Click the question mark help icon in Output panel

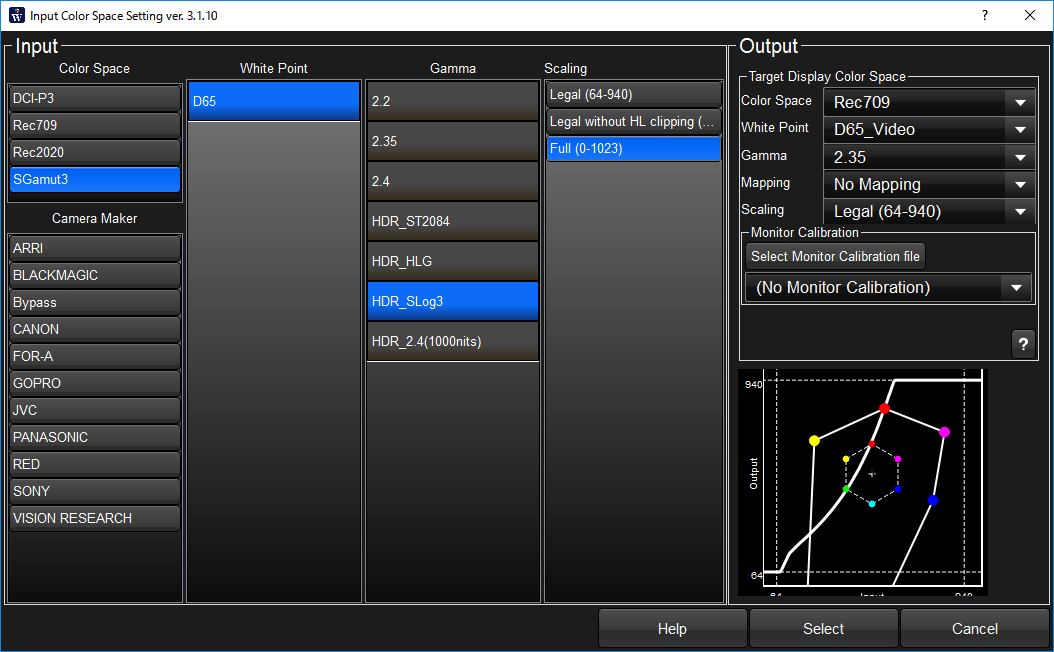1023,344
